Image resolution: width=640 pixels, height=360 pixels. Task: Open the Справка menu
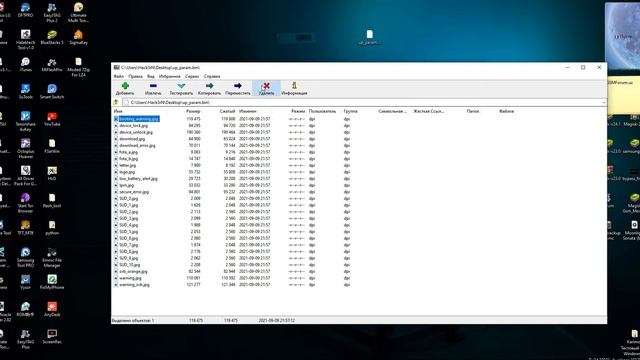pos(212,76)
